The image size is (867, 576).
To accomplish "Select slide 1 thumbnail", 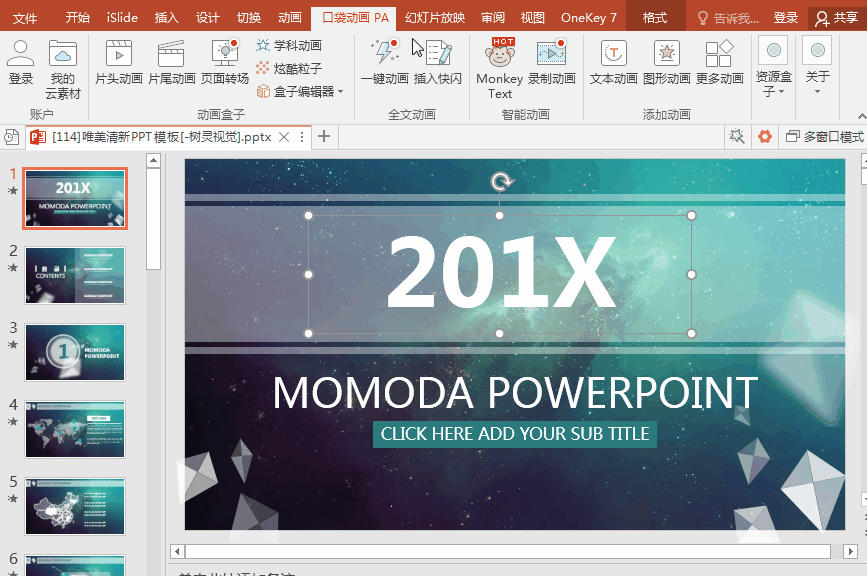I will 75,198.
